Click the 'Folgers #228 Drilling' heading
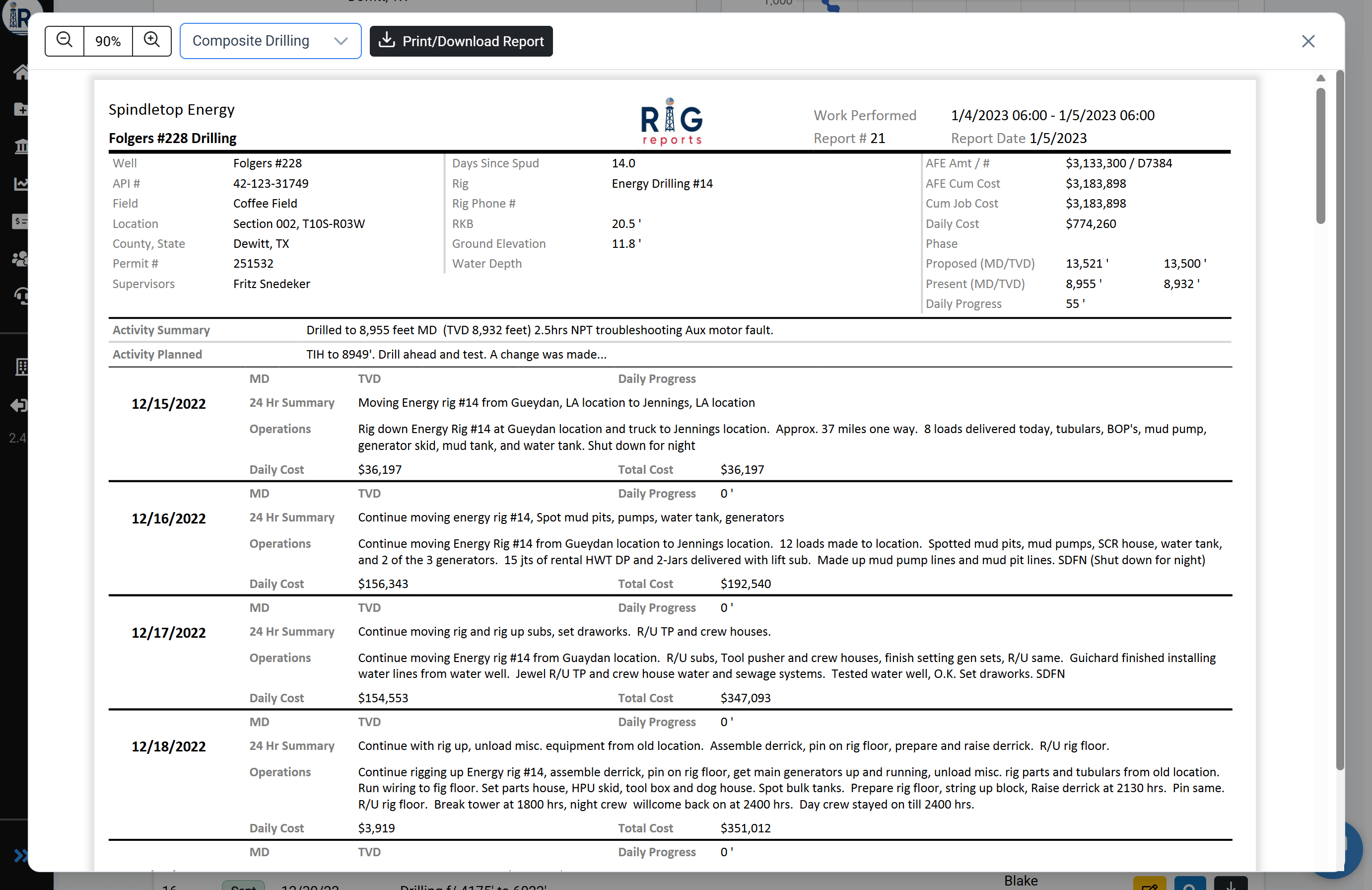 172,139
